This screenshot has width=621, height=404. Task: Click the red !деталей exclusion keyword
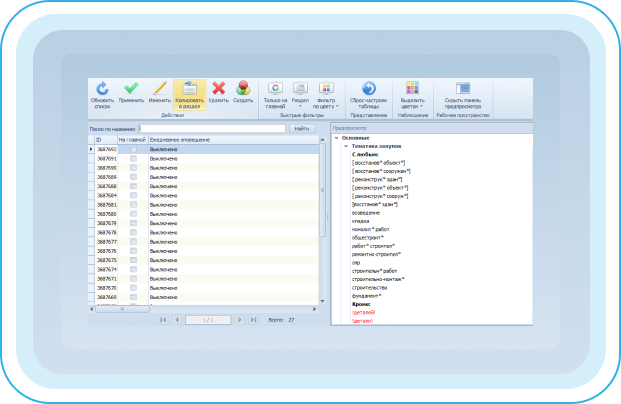tap(363, 313)
